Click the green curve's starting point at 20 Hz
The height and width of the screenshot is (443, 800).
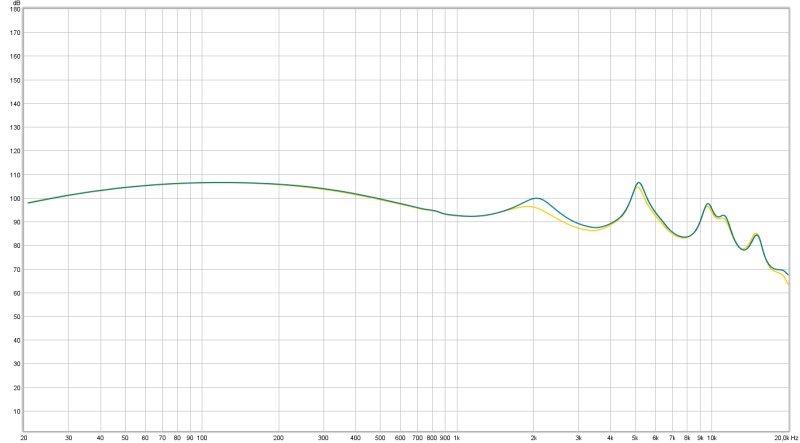(28, 203)
